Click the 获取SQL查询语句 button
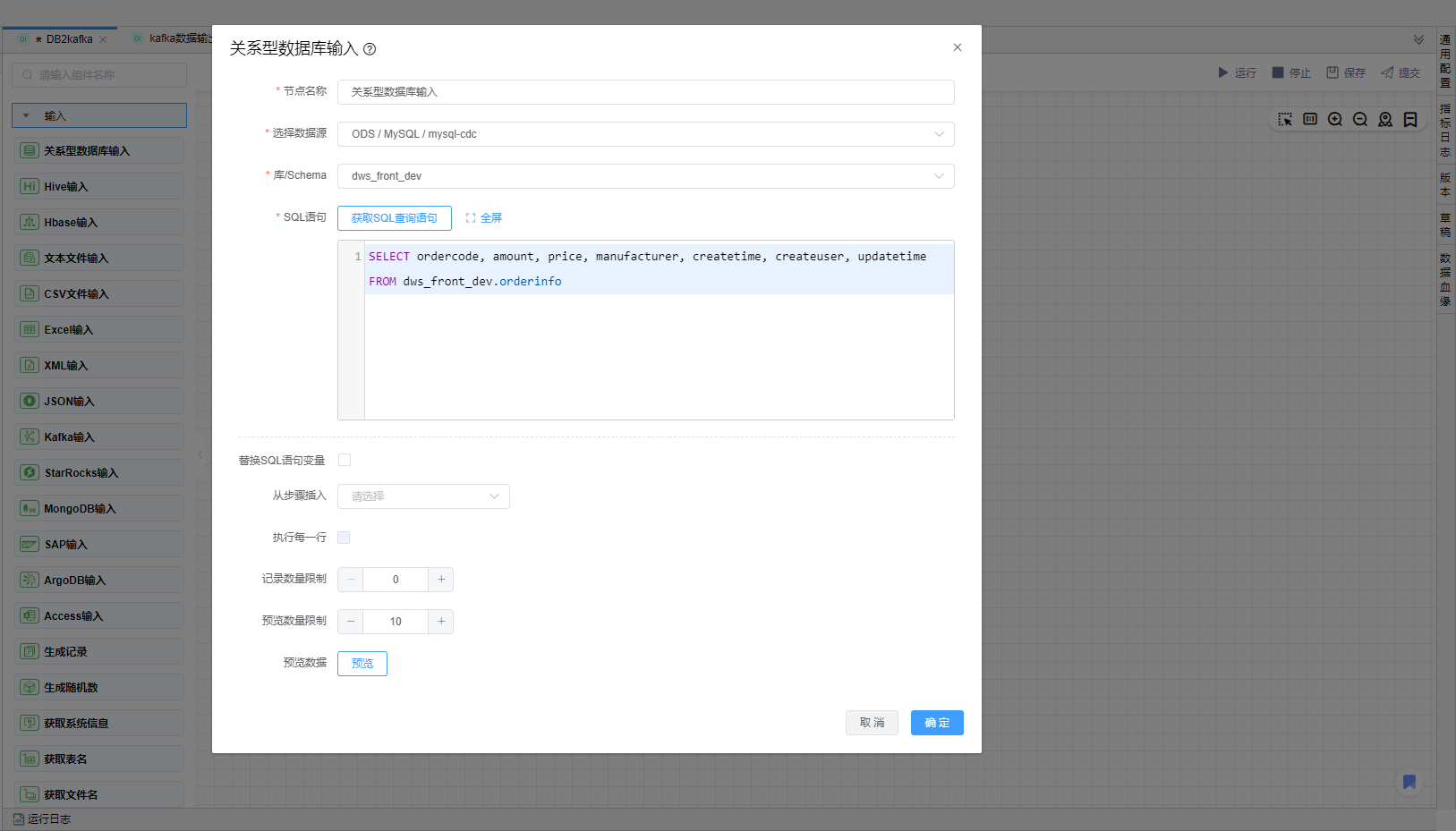Screen dimensions: 1456x831 [395, 218]
